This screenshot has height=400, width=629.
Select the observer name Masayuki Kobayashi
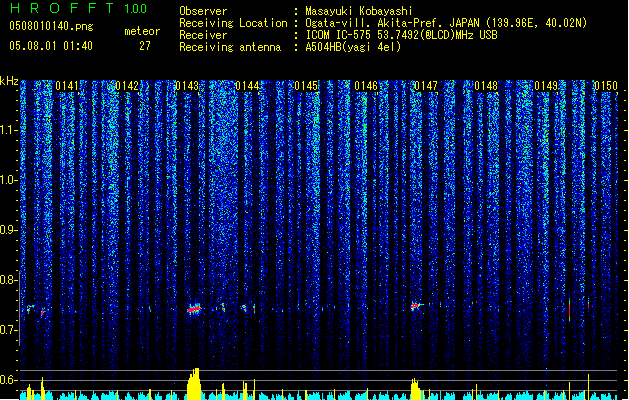(358, 11)
